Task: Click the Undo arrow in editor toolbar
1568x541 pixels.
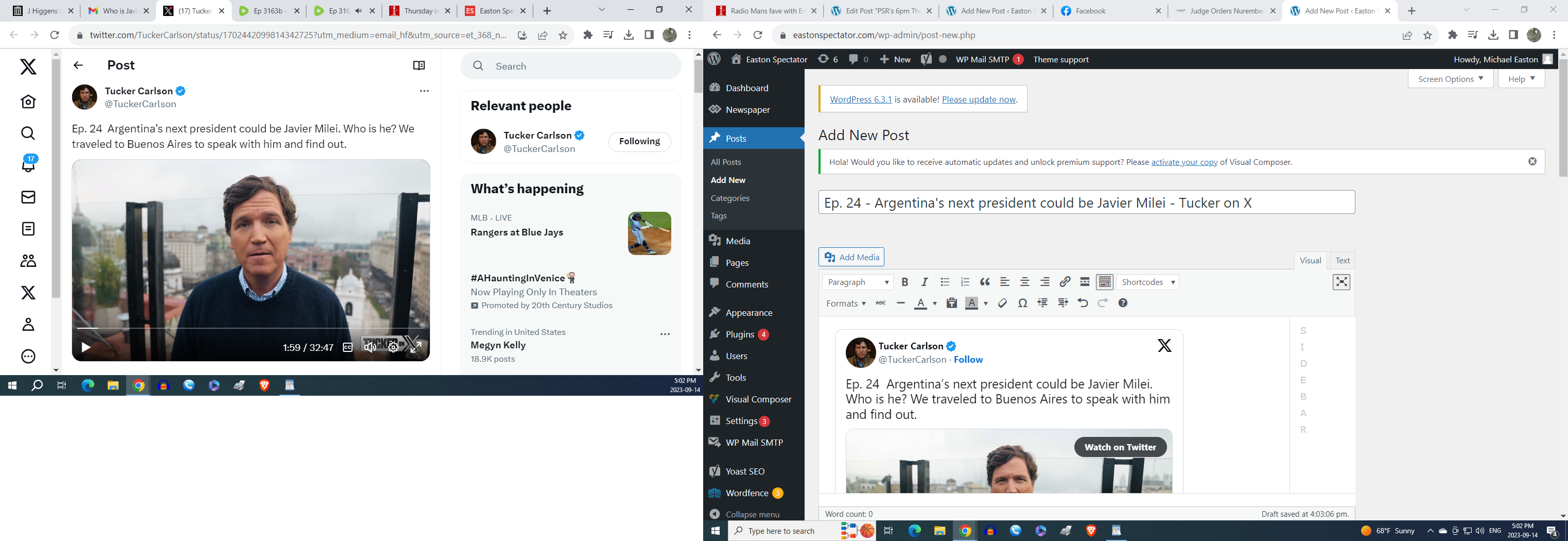Action: (x=1082, y=303)
